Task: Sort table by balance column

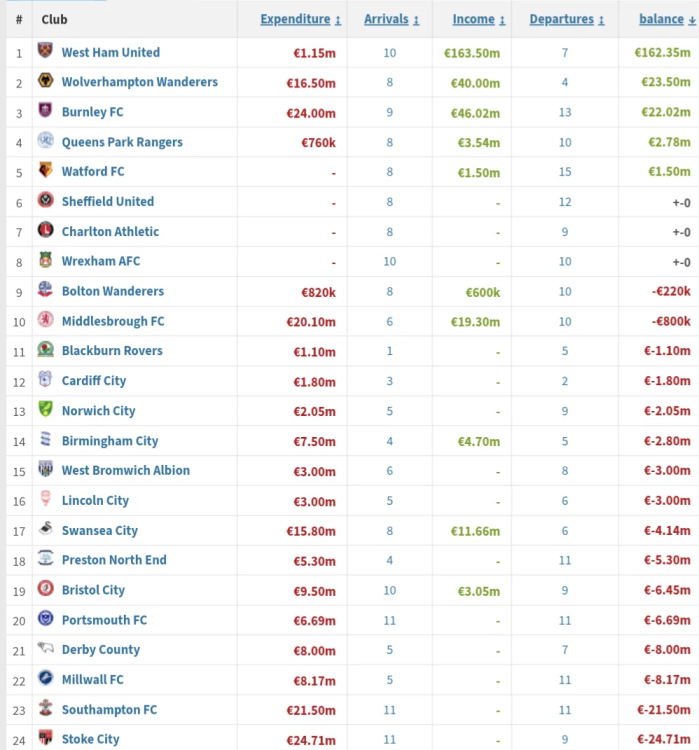Action: (x=667, y=19)
